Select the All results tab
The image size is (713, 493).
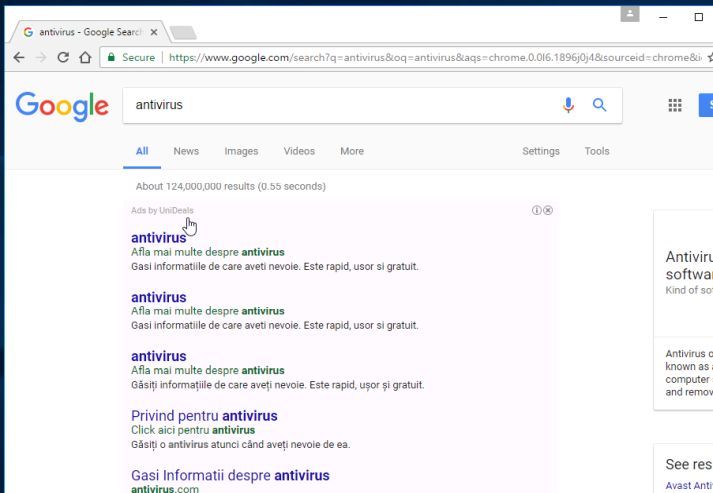pyautogui.click(x=142, y=151)
